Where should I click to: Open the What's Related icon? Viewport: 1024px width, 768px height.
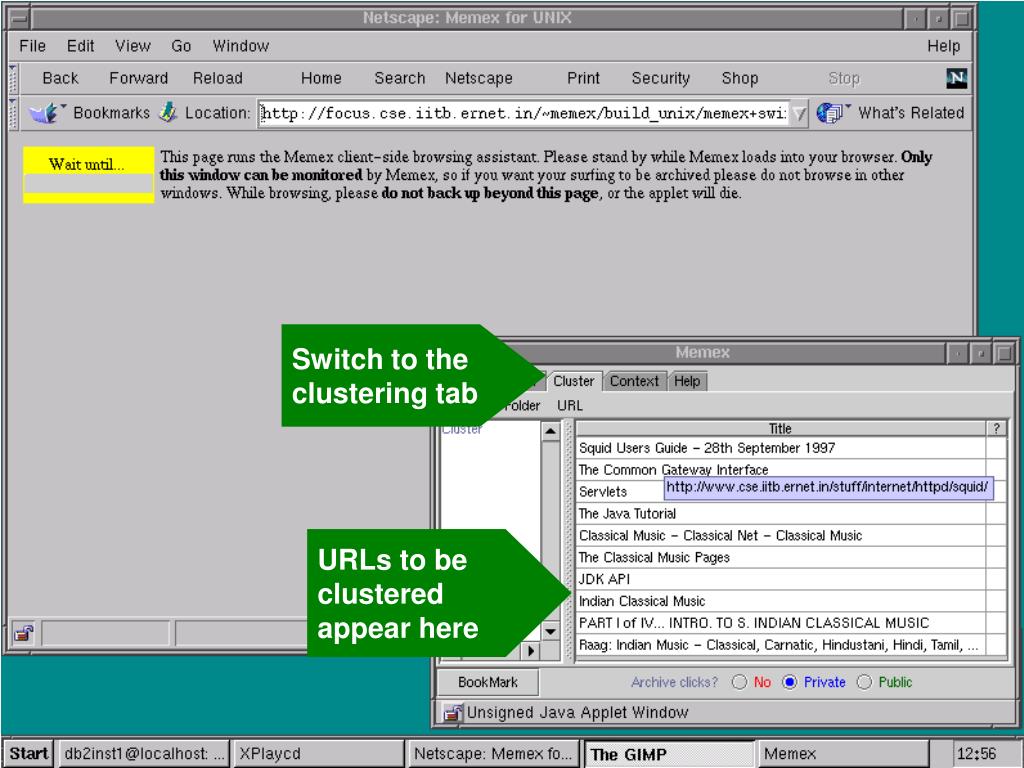tap(832, 113)
